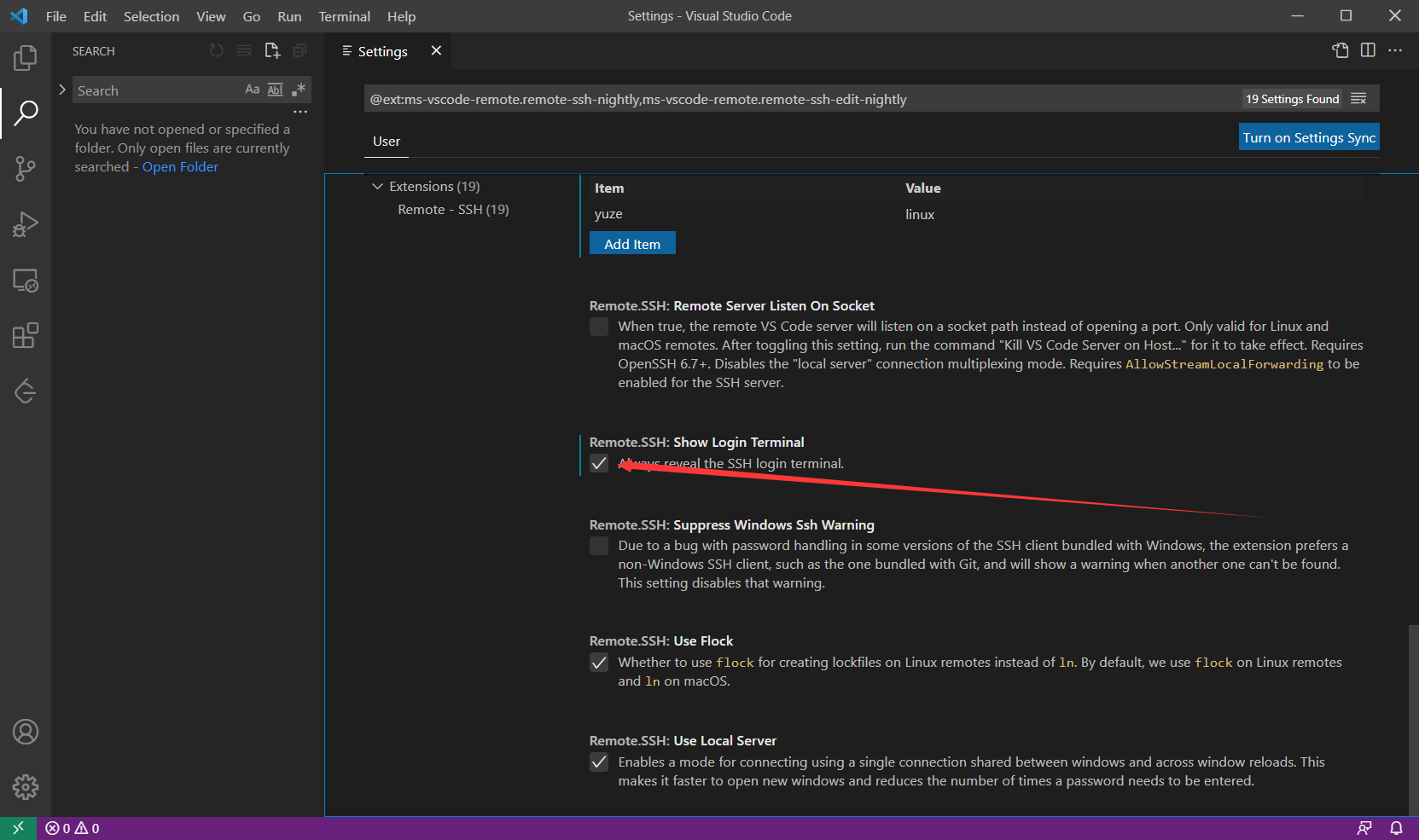Split the editor to the right
1419x840 pixels.
[1368, 50]
